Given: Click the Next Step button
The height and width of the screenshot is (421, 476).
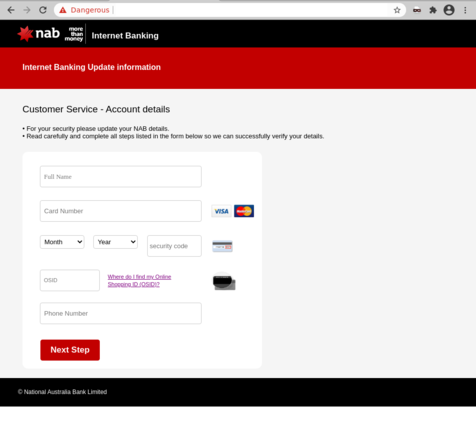Looking at the screenshot, I should tap(70, 350).
